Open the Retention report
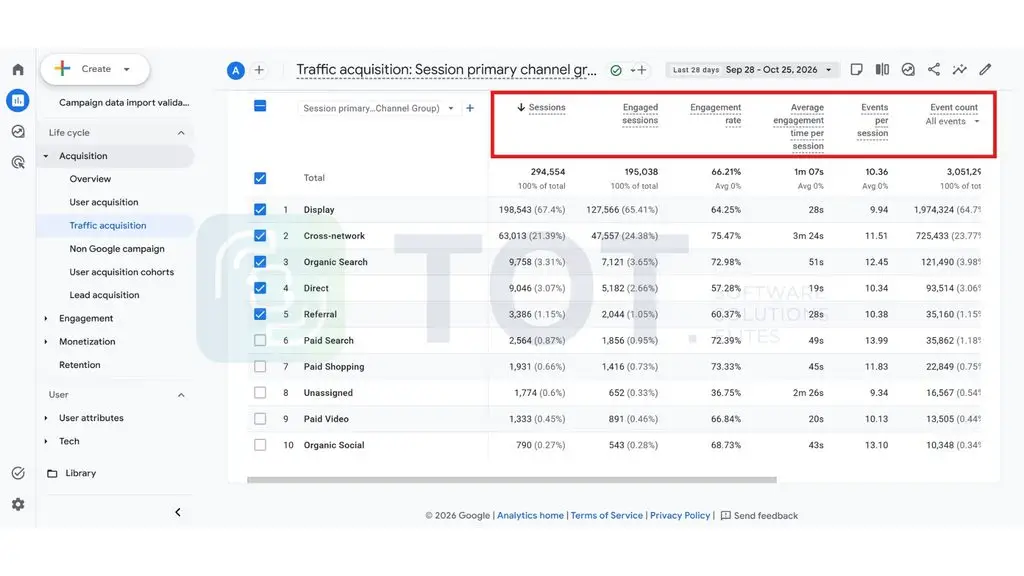The image size is (1024, 576). pos(80,365)
